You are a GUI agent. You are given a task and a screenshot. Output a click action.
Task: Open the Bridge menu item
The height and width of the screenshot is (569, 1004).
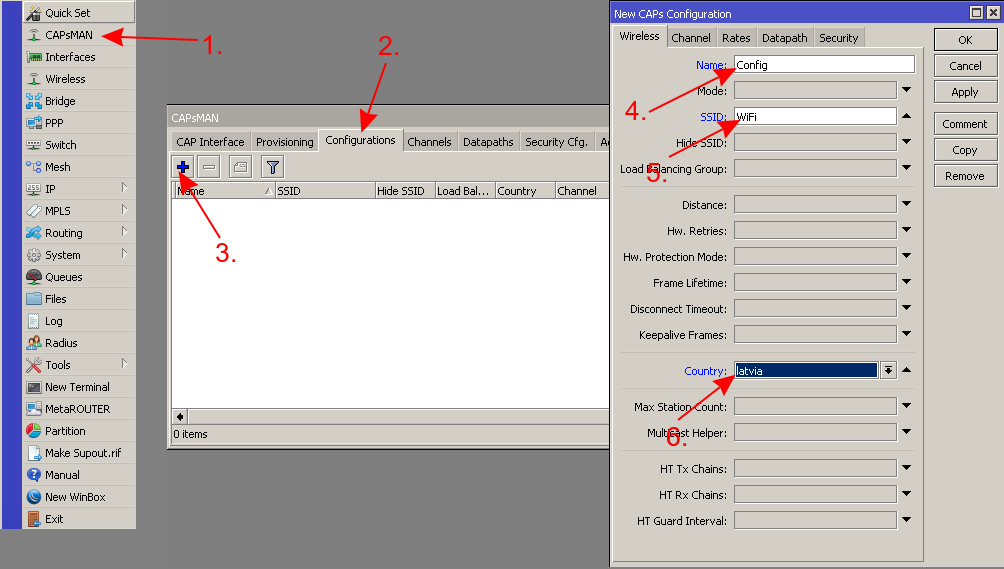point(60,101)
